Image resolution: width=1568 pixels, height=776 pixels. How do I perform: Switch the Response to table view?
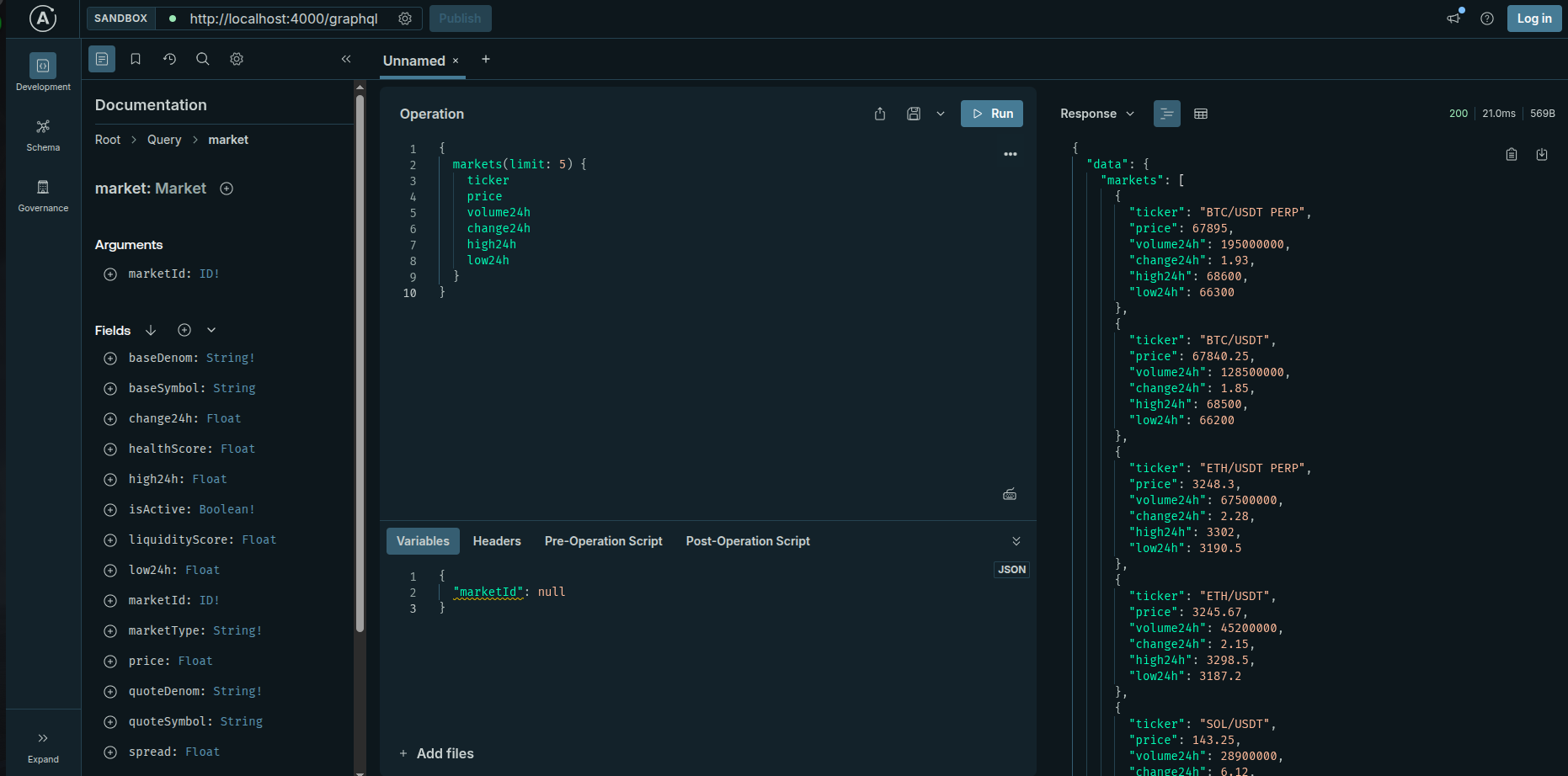(x=1200, y=114)
